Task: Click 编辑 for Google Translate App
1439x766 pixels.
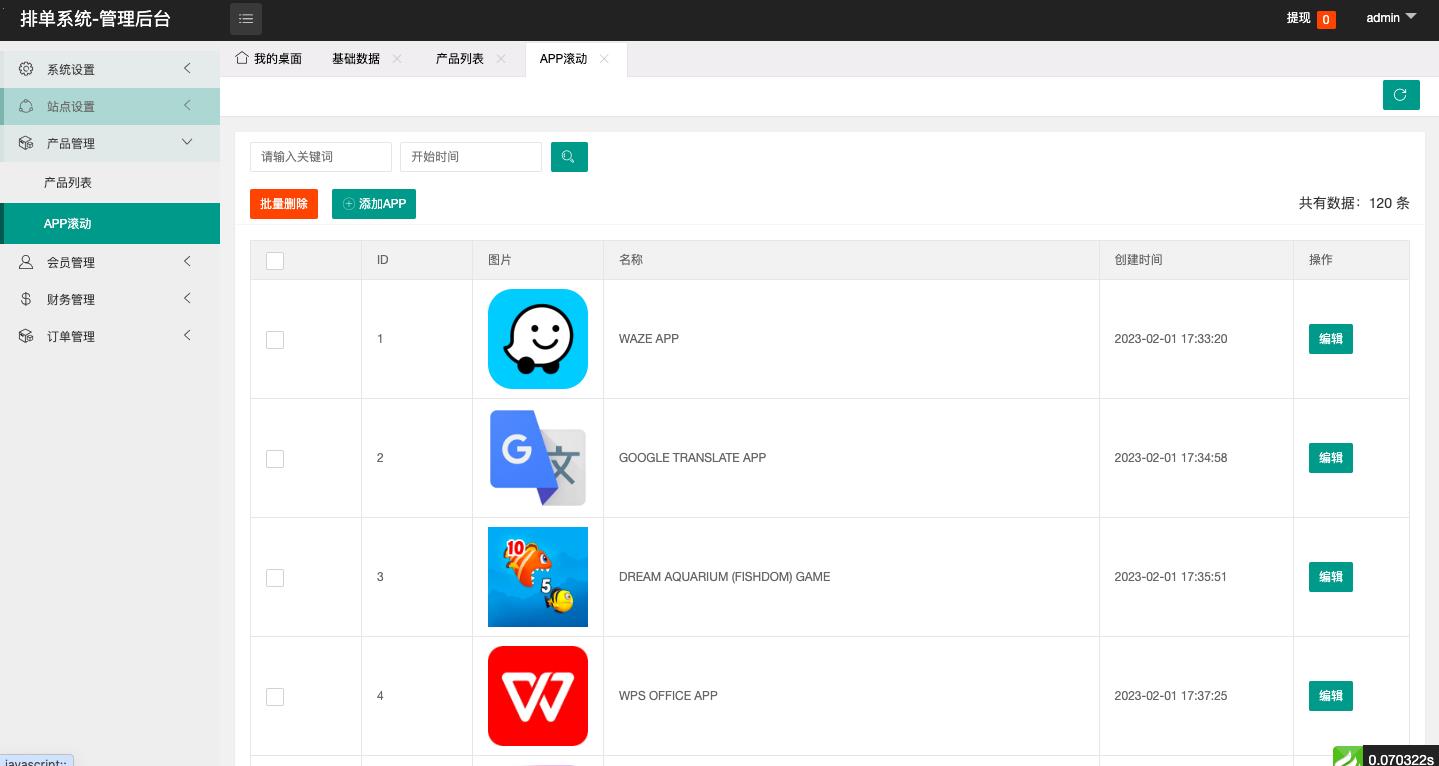Action: [x=1330, y=458]
